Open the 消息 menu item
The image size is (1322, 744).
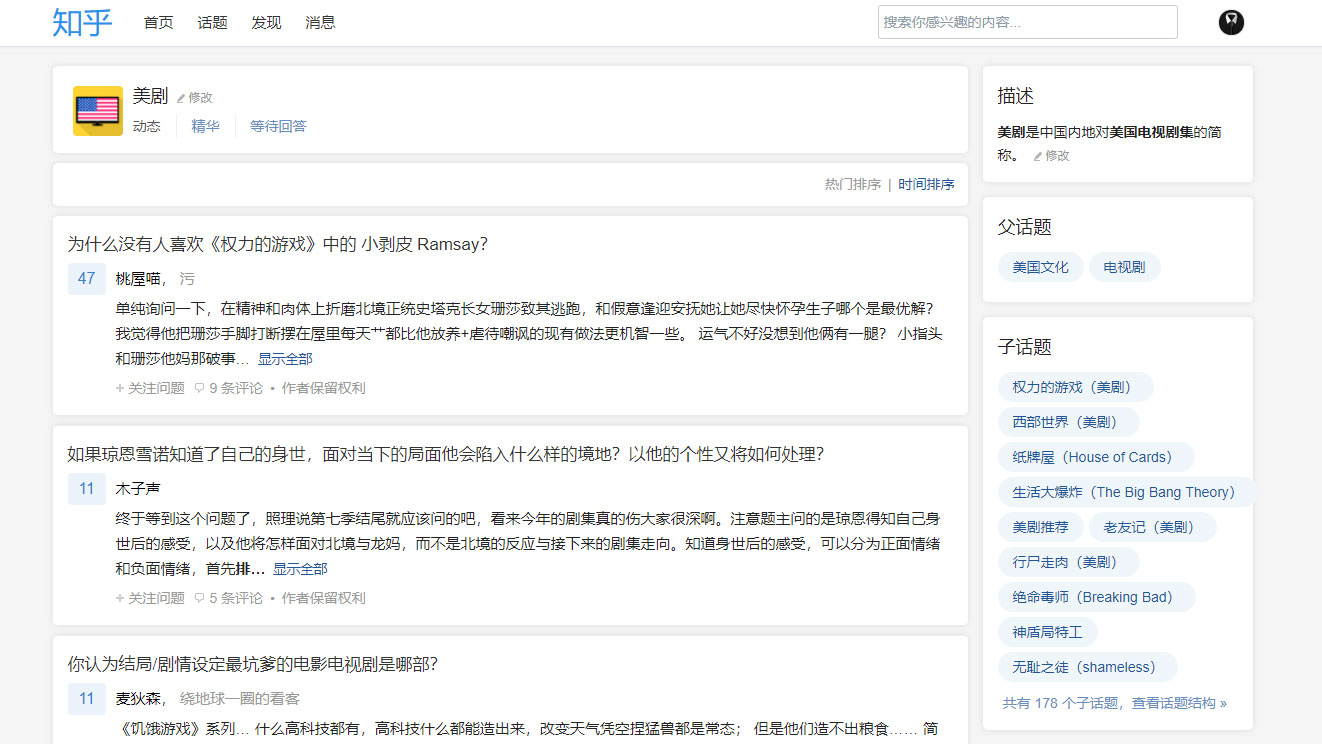[320, 22]
